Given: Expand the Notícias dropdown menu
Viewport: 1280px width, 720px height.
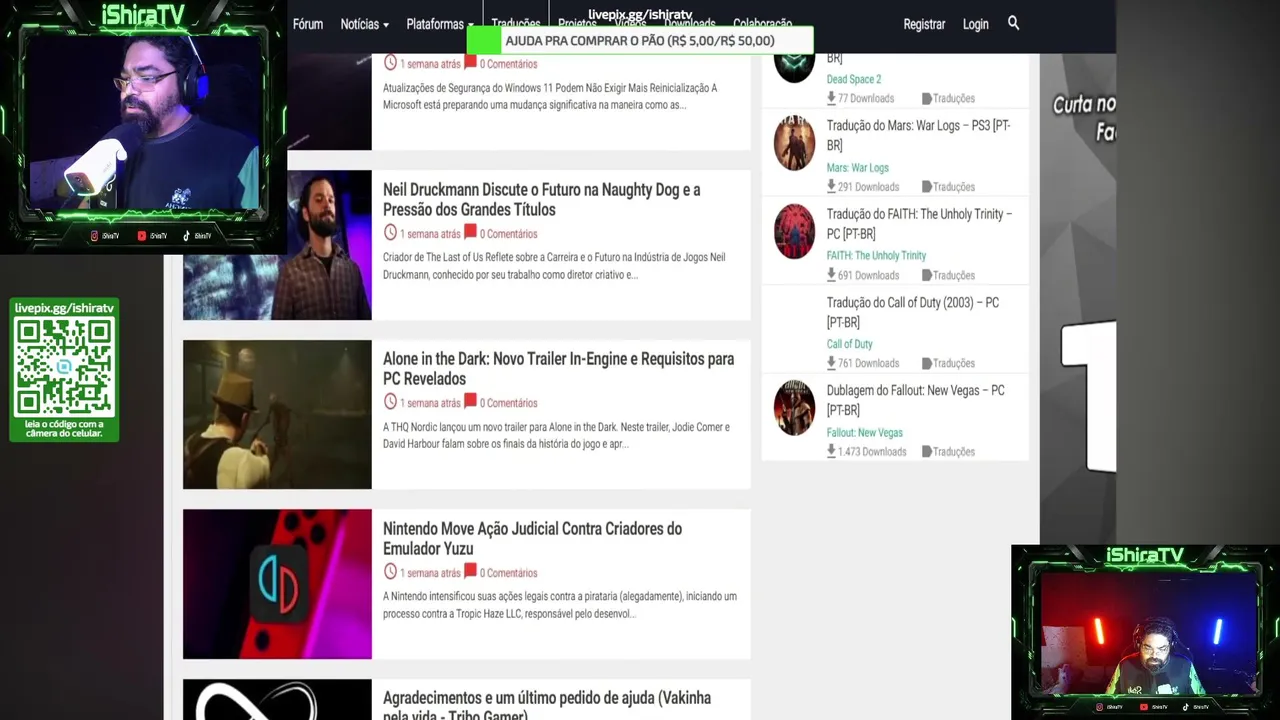Looking at the screenshot, I should 364,24.
